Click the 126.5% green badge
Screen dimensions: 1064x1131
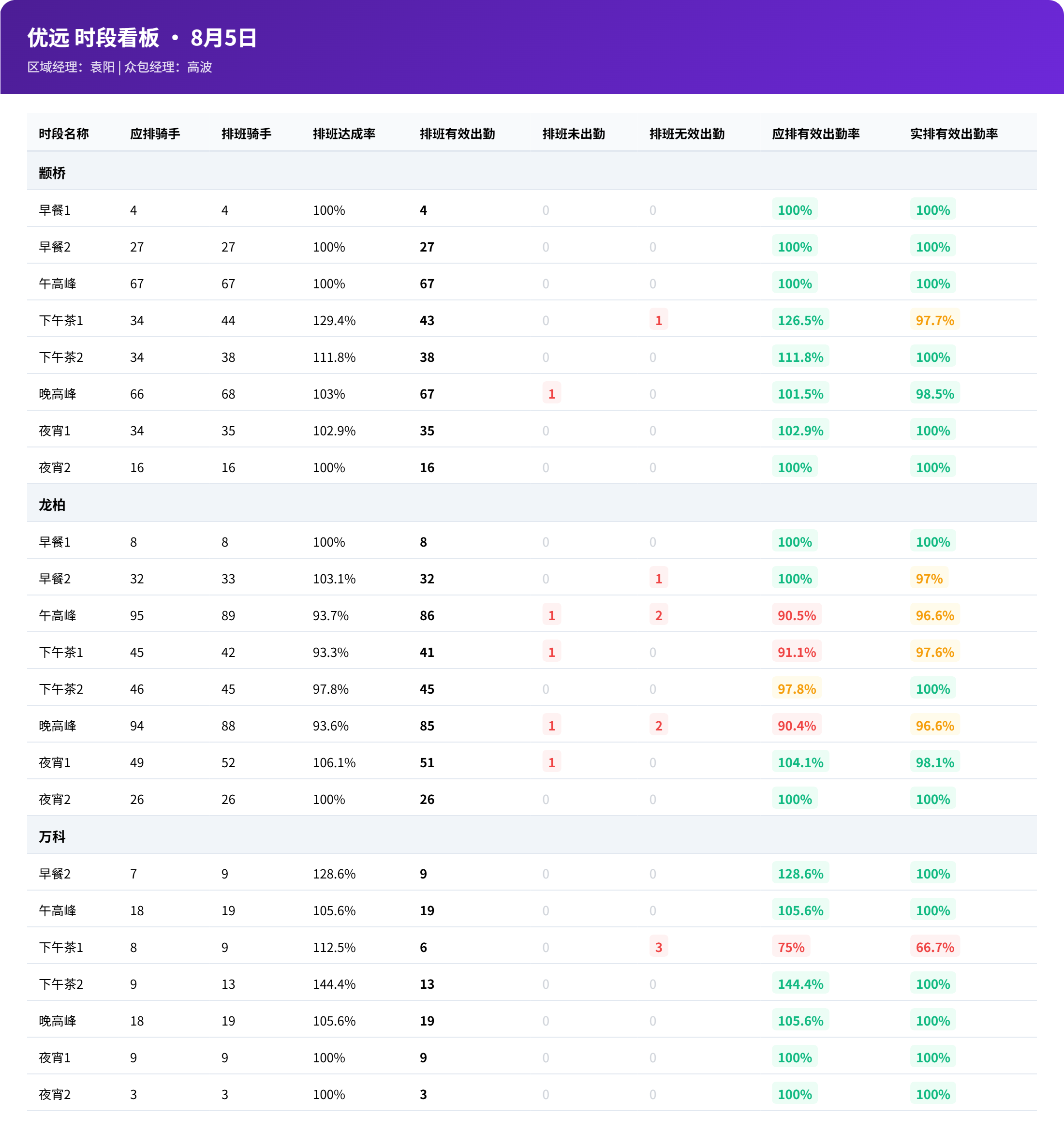pos(800,320)
